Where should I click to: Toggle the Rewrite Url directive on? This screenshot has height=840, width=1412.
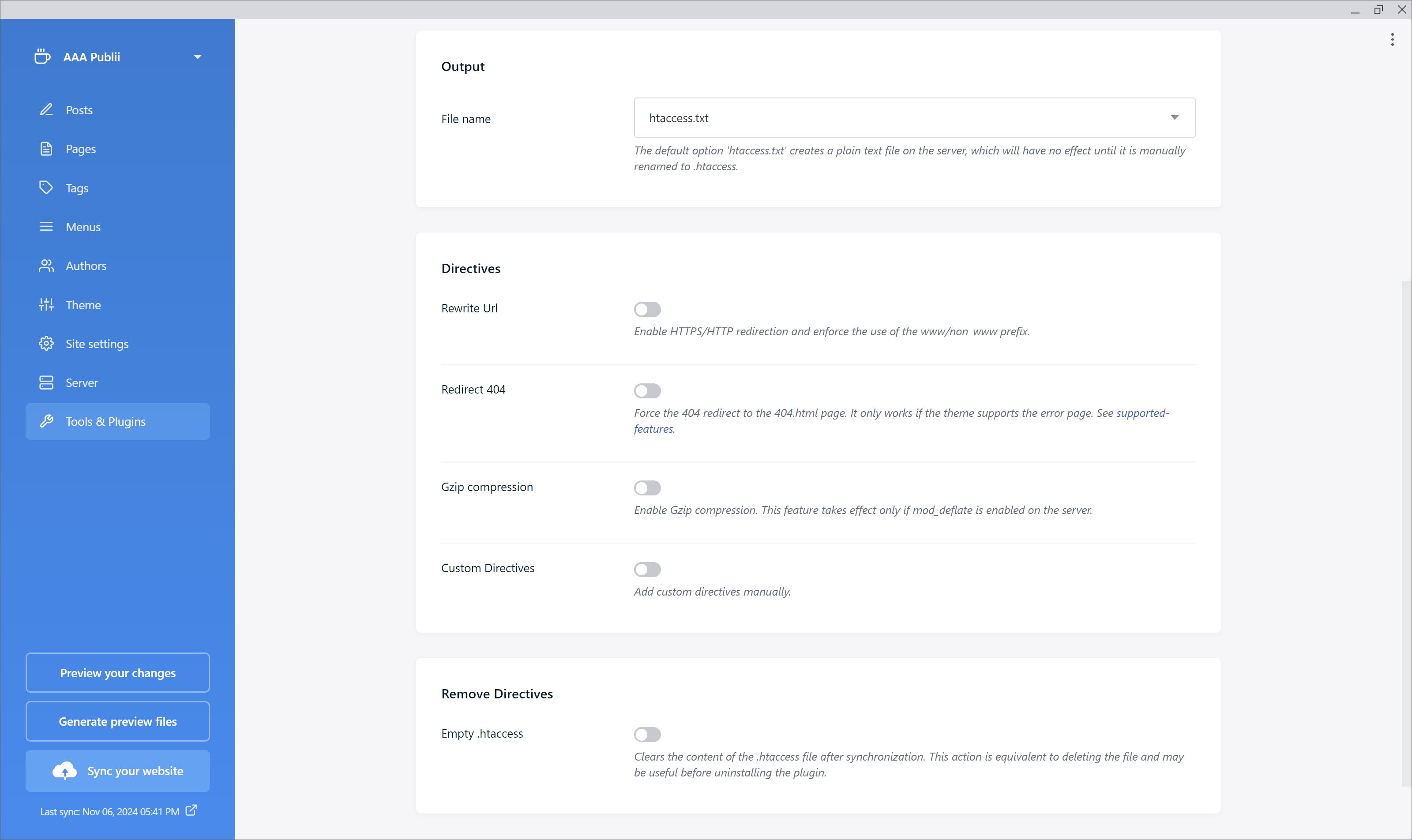tap(648, 309)
